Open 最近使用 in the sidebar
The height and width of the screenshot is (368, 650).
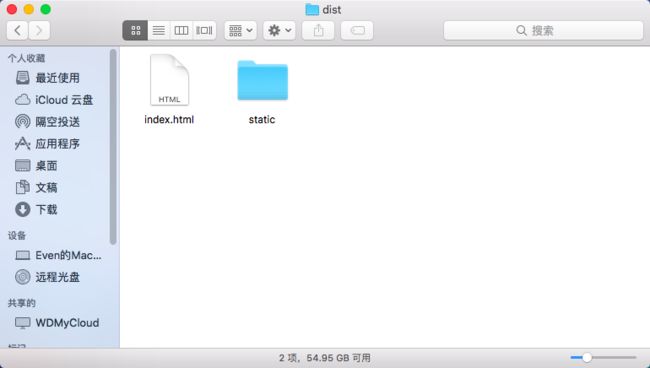(58, 78)
